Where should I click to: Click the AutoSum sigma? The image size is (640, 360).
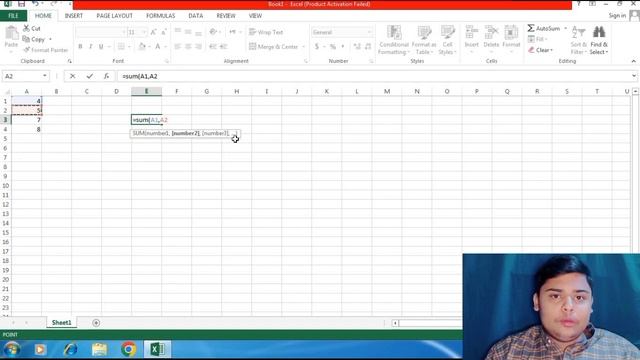(531, 28)
